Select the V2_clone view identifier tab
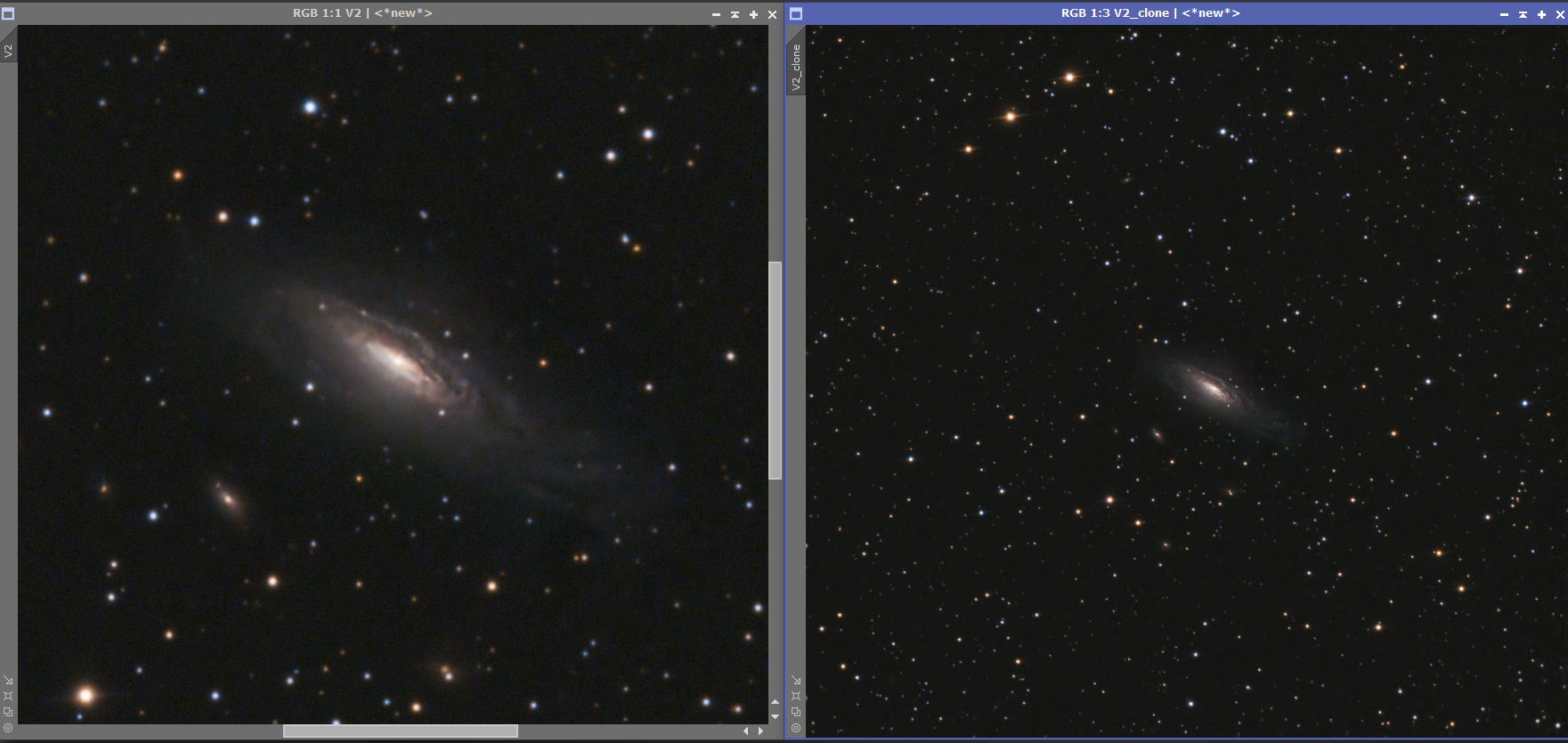The height and width of the screenshot is (743, 1568). (796, 67)
